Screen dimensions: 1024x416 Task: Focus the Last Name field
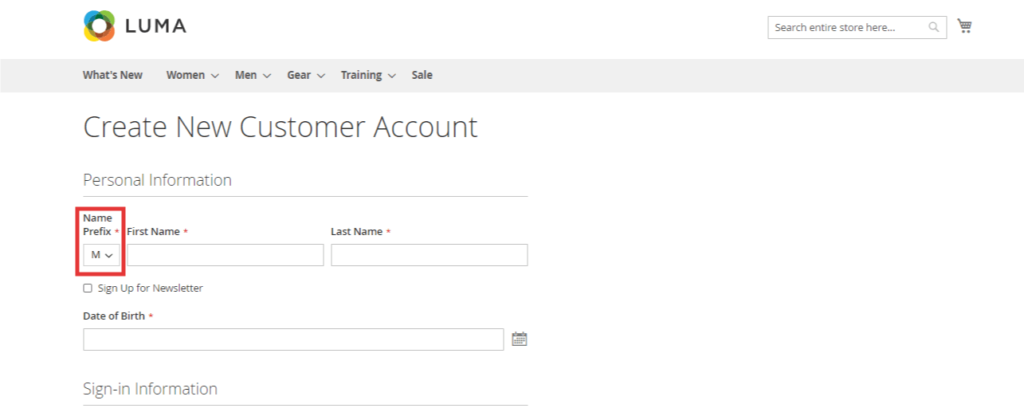coord(429,255)
